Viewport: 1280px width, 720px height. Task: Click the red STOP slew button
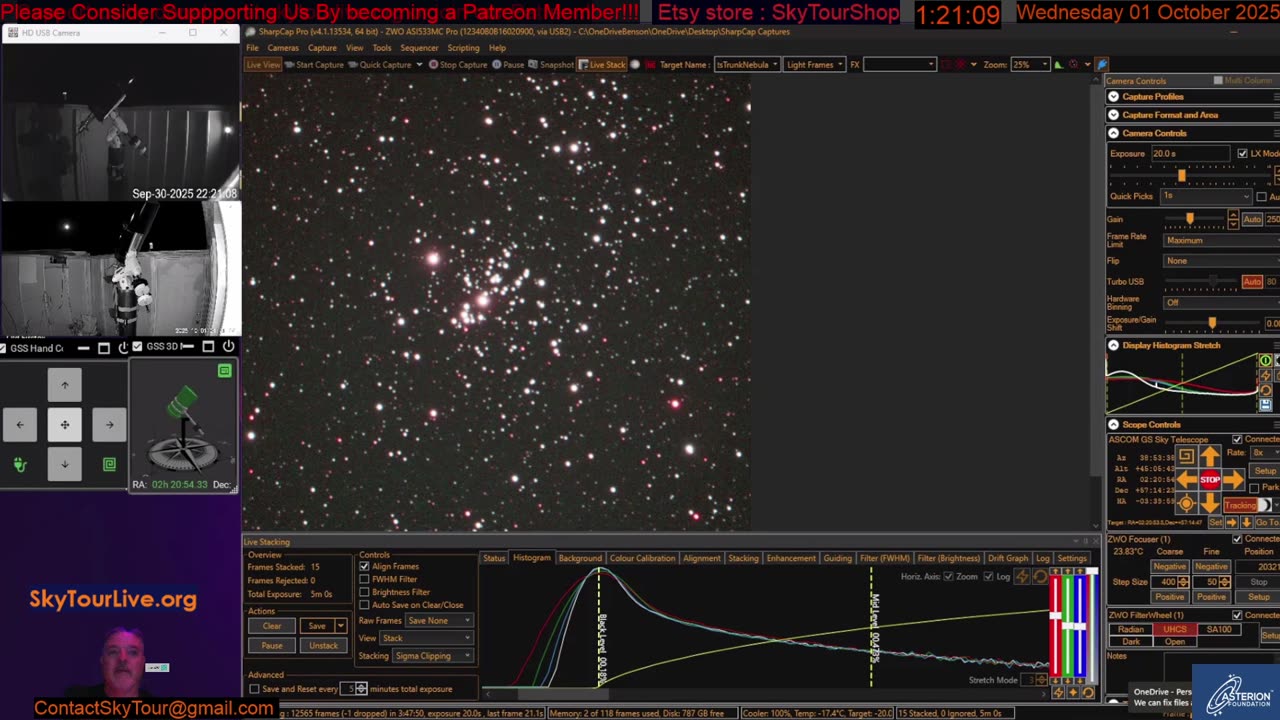point(1210,480)
